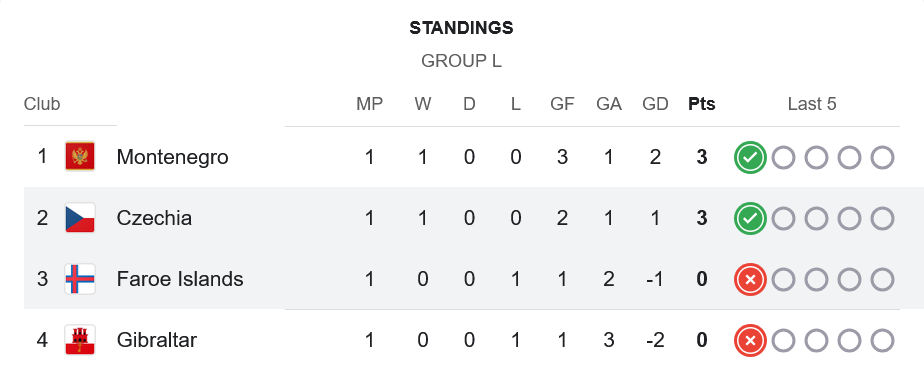This screenshot has height=387, width=924.
Task: Click the Gibraltar flag icon
Action: 80,340
